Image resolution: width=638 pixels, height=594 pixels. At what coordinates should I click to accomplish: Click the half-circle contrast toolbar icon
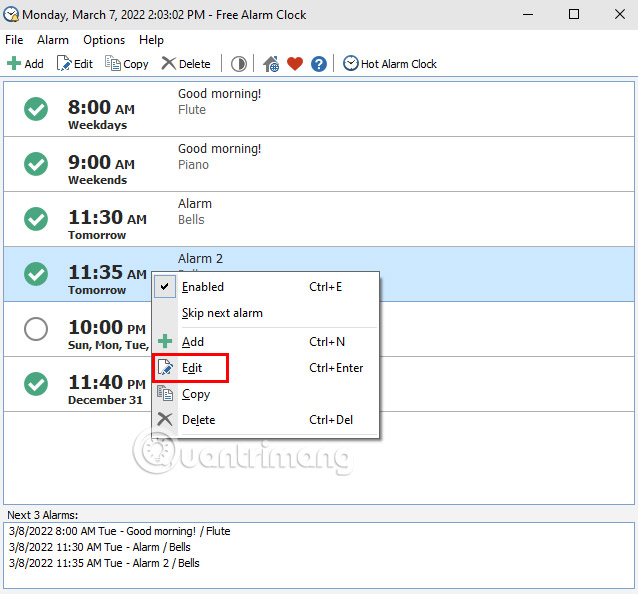tap(239, 64)
